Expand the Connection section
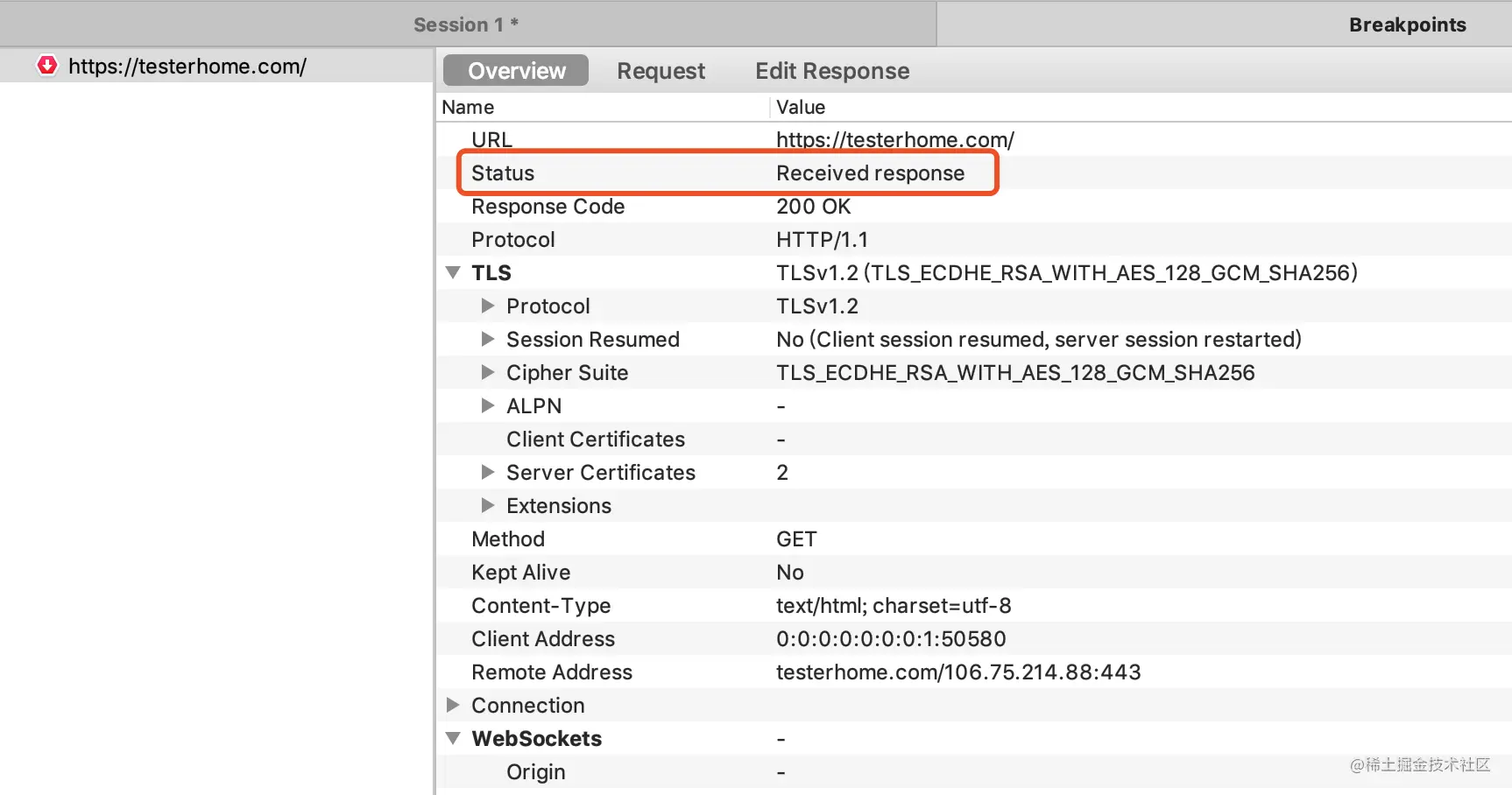The width and height of the screenshot is (1512, 795). (453, 706)
